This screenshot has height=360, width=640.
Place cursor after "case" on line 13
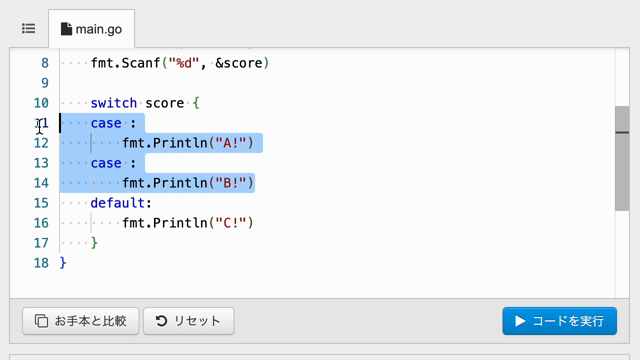pyautogui.click(x=122, y=163)
